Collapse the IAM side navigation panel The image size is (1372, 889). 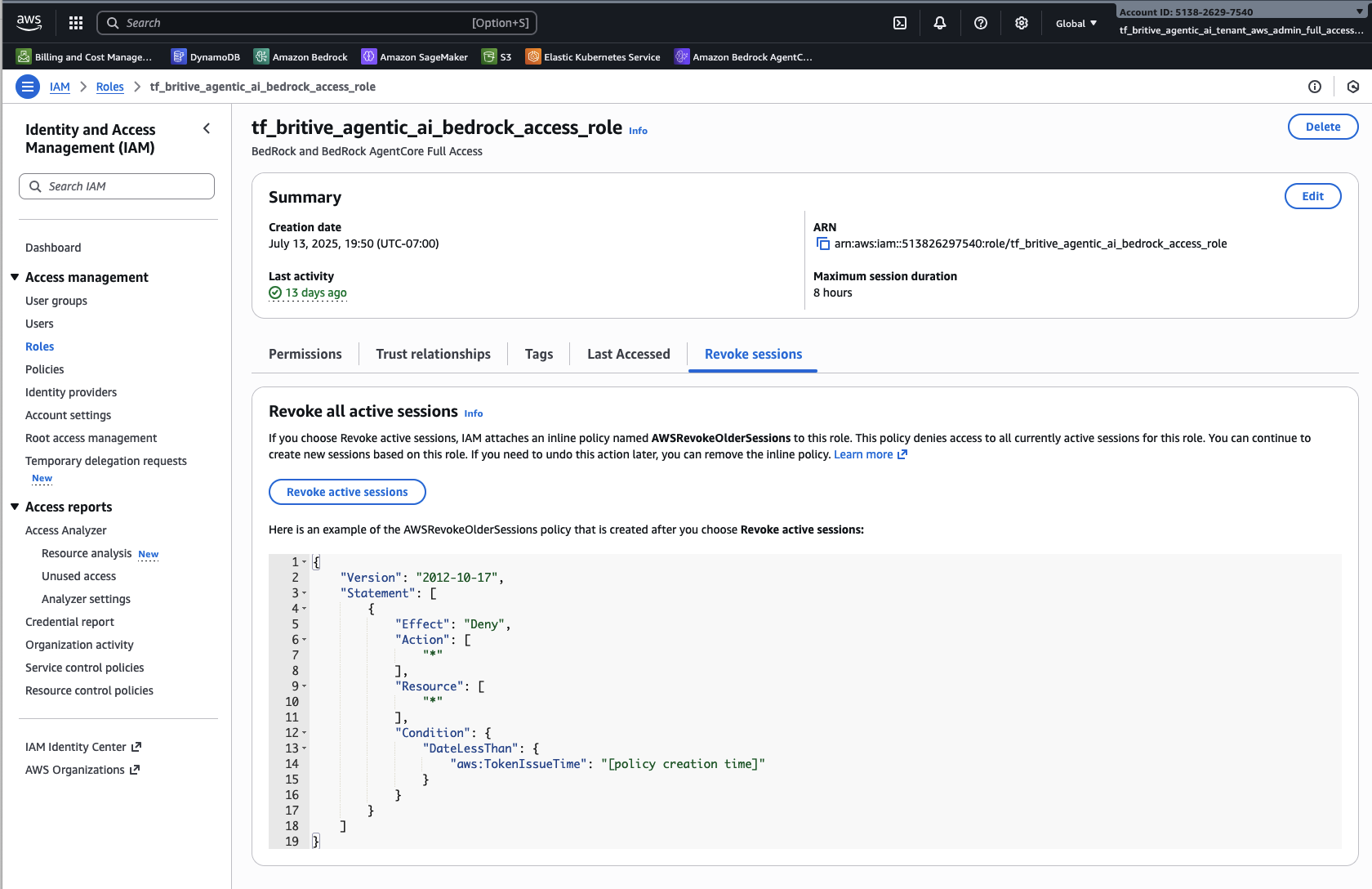pos(207,128)
